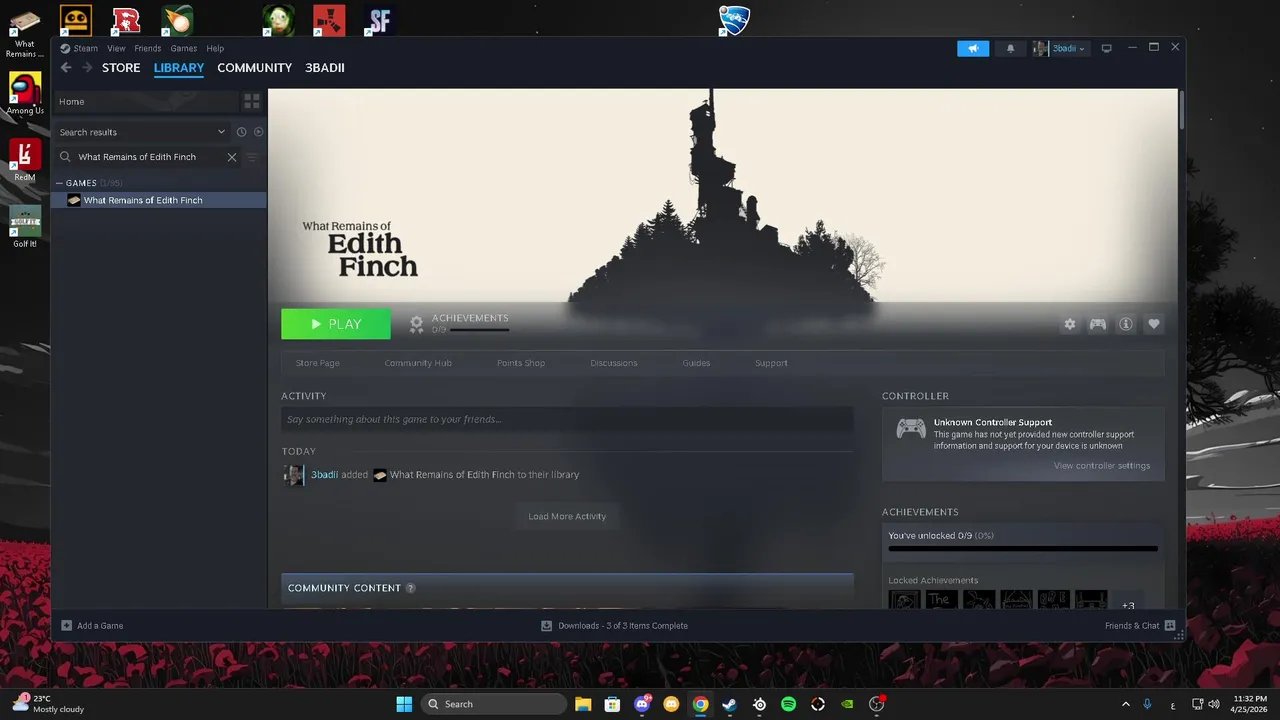Open the Help menu

215,48
